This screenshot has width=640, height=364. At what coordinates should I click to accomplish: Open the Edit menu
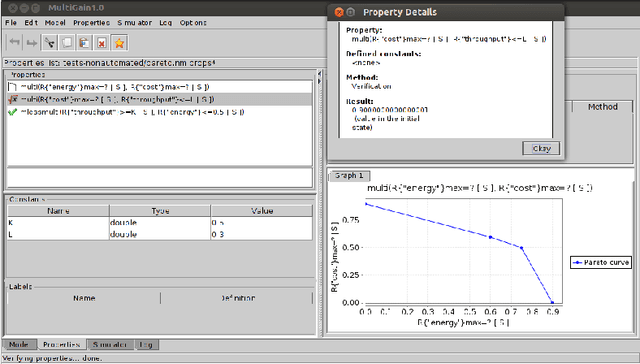31,22
